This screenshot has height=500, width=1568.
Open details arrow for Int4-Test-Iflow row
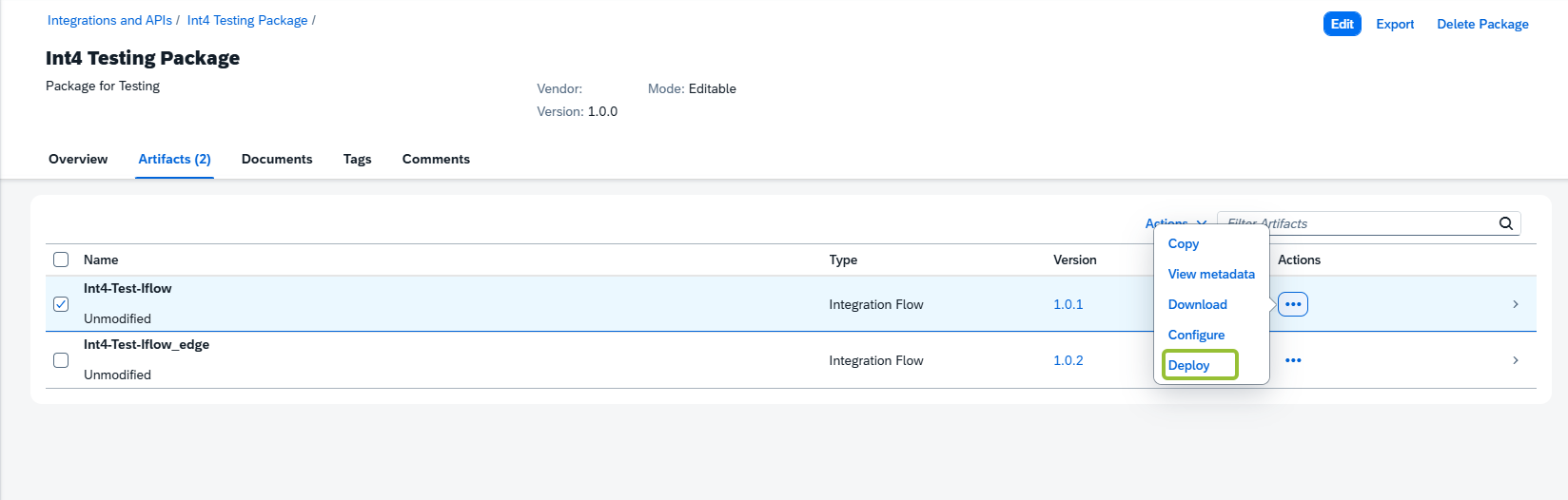(1516, 304)
